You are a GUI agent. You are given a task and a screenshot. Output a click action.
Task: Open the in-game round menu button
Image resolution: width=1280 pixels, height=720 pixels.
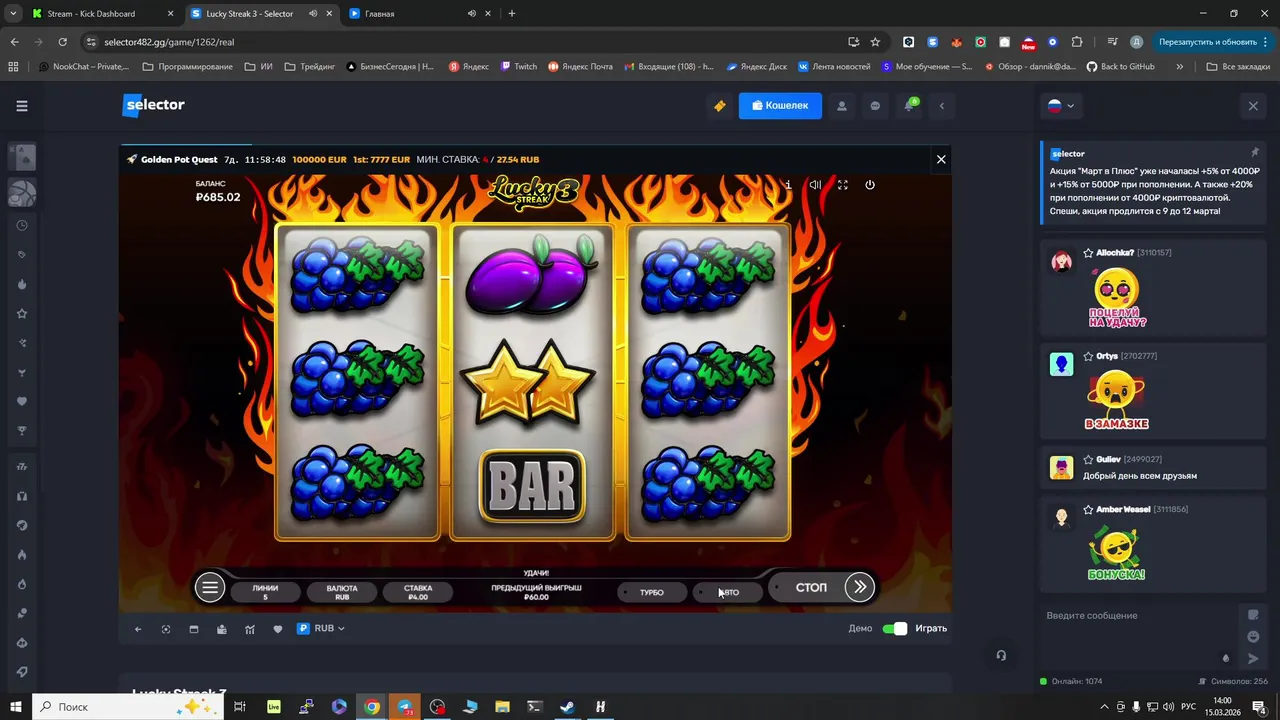click(209, 588)
